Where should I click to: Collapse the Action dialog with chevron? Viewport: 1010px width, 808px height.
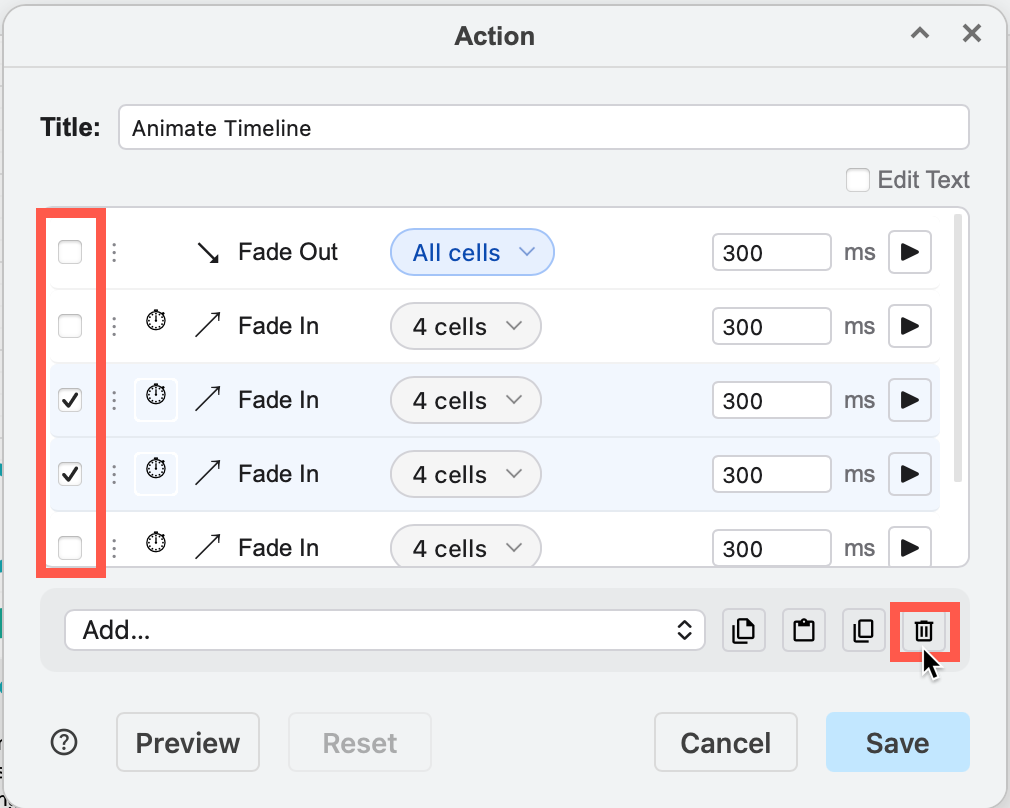coord(920,33)
